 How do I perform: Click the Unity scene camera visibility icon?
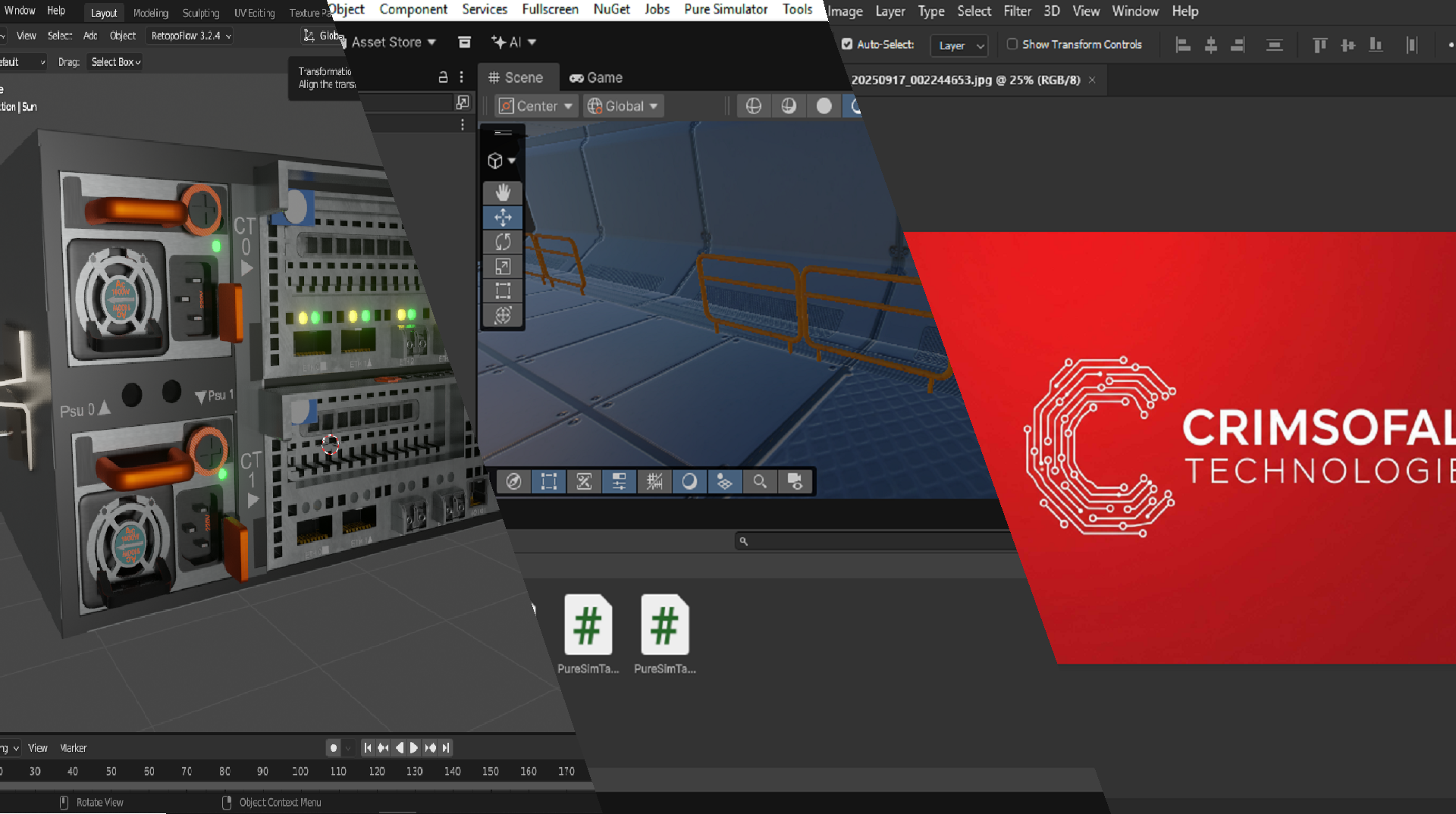[795, 482]
